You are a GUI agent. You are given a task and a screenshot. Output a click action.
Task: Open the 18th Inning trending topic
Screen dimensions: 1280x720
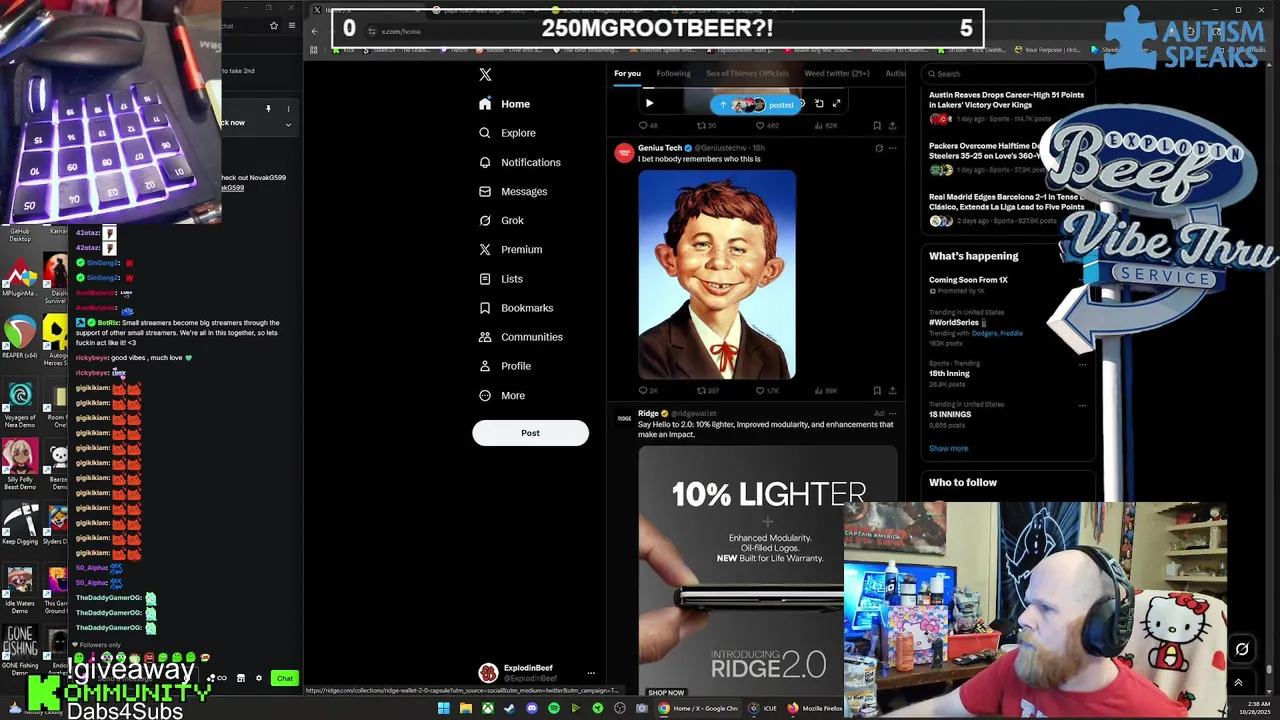pyautogui.click(x=949, y=373)
